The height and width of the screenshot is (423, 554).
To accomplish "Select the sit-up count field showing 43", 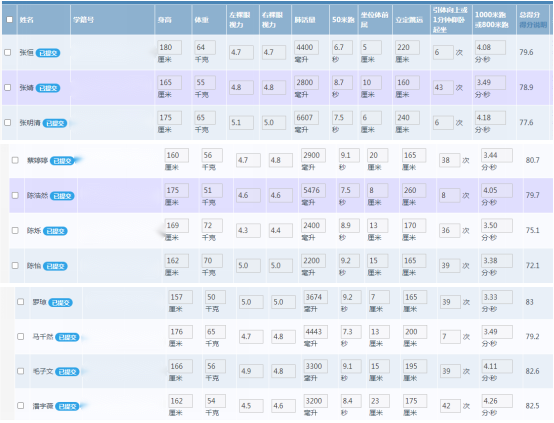I will pyautogui.click(x=443, y=87).
